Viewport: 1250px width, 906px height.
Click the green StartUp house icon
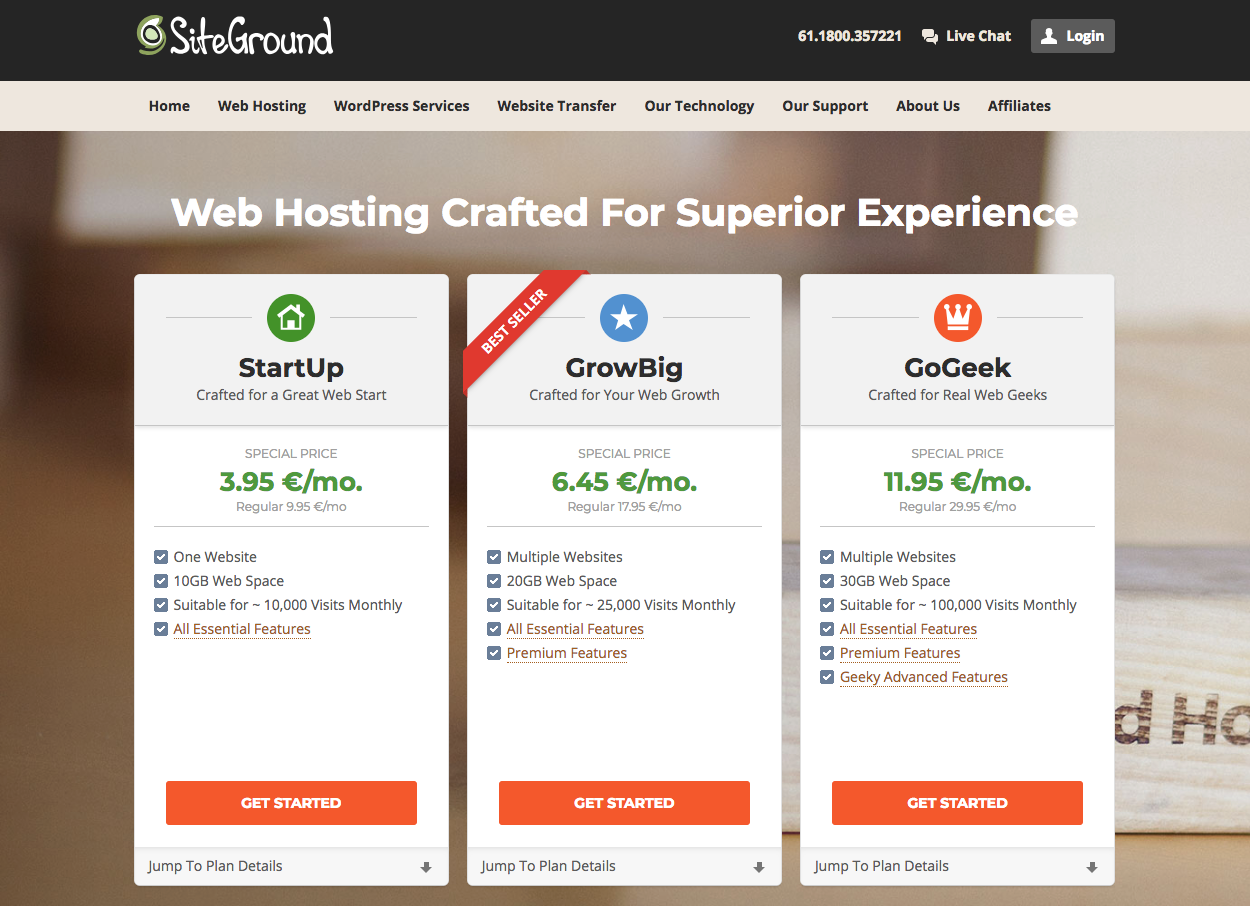291,318
